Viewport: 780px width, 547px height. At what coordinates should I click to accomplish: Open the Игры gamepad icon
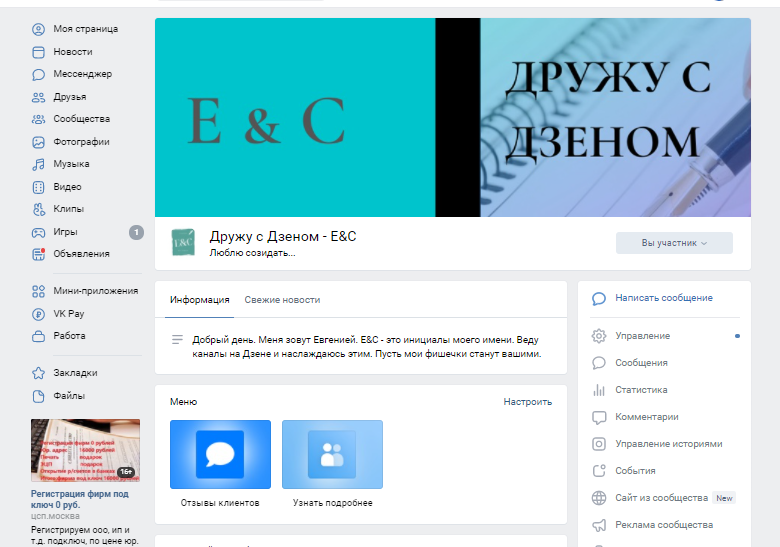click(38, 232)
